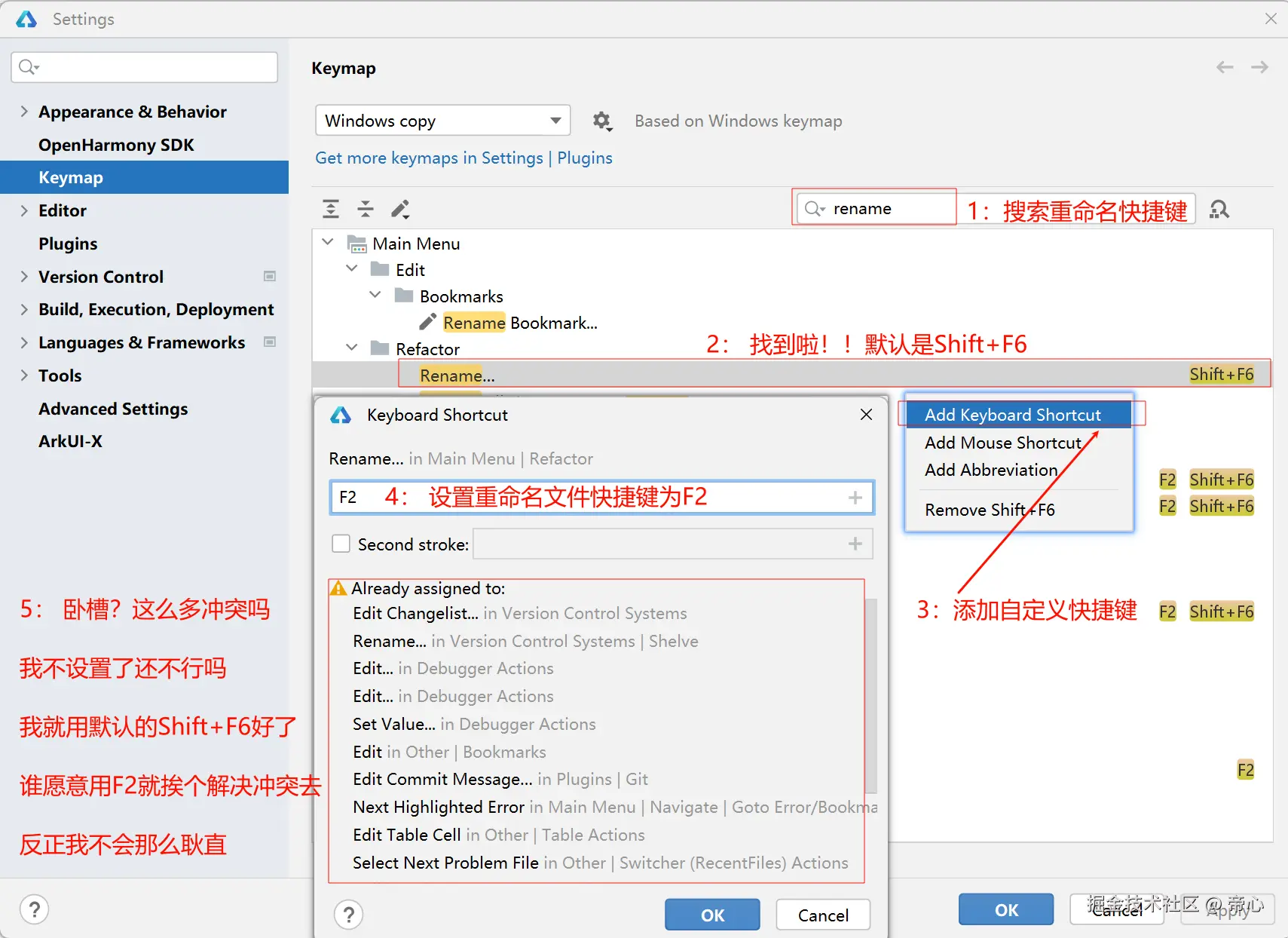Screen dimensions: 1288x938
Task: Focus the left settings search field
Action: [x=145, y=67]
